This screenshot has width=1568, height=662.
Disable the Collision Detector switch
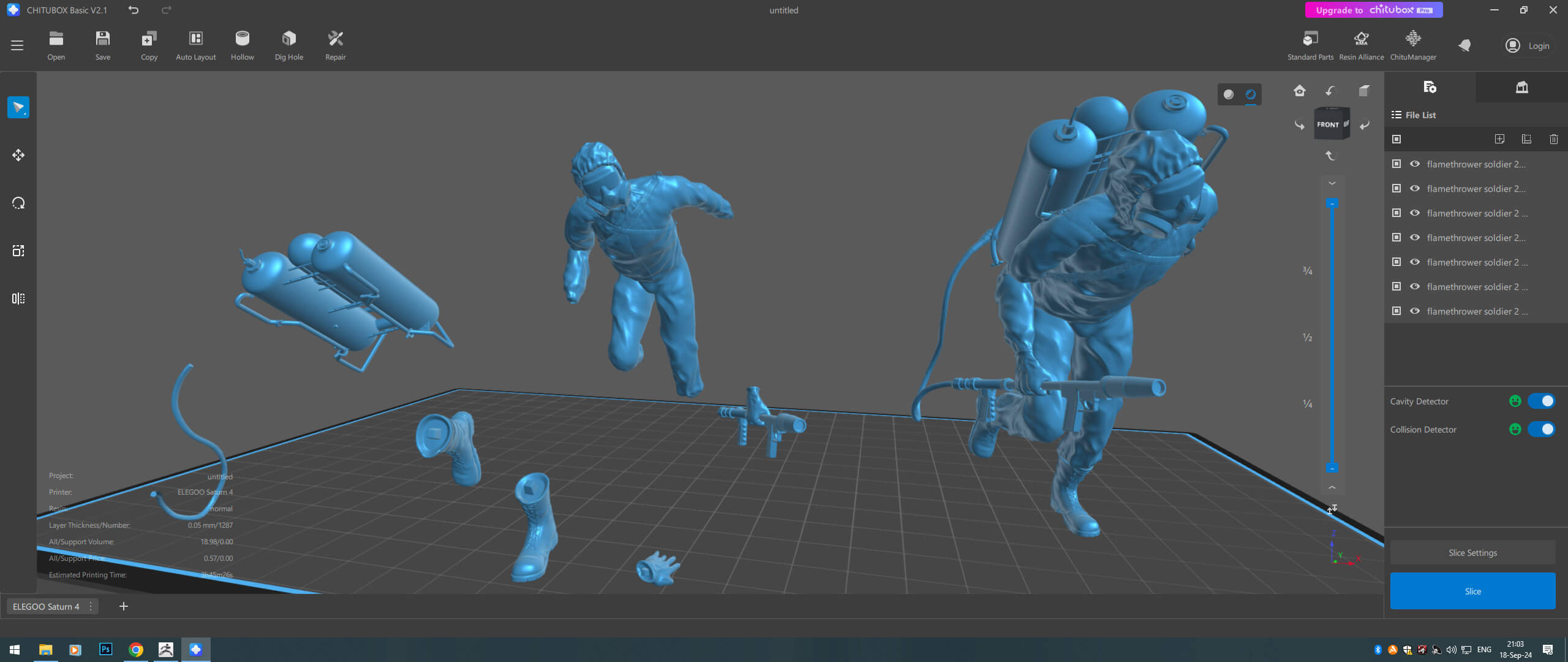tap(1540, 430)
